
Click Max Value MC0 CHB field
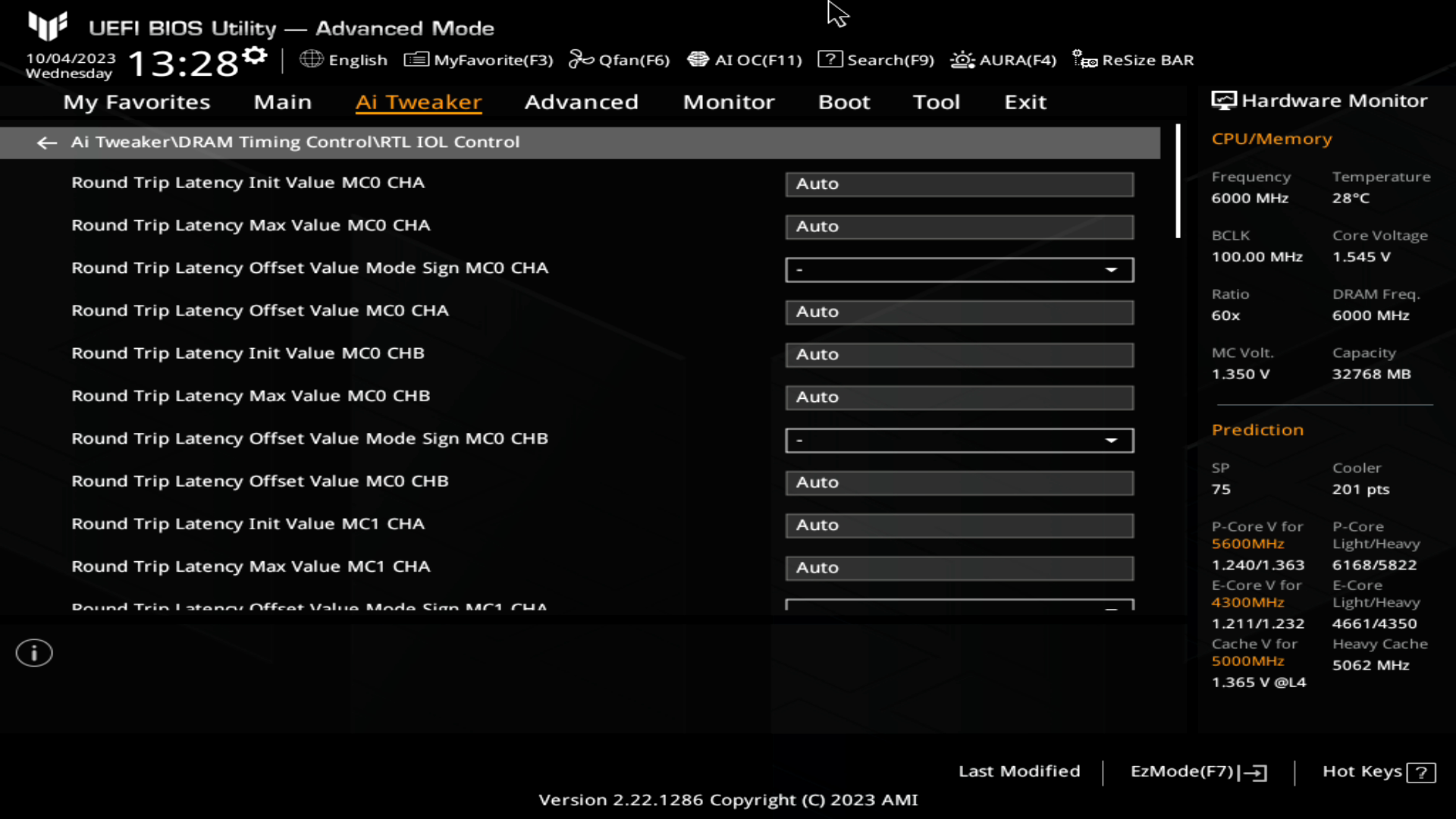(x=959, y=397)
